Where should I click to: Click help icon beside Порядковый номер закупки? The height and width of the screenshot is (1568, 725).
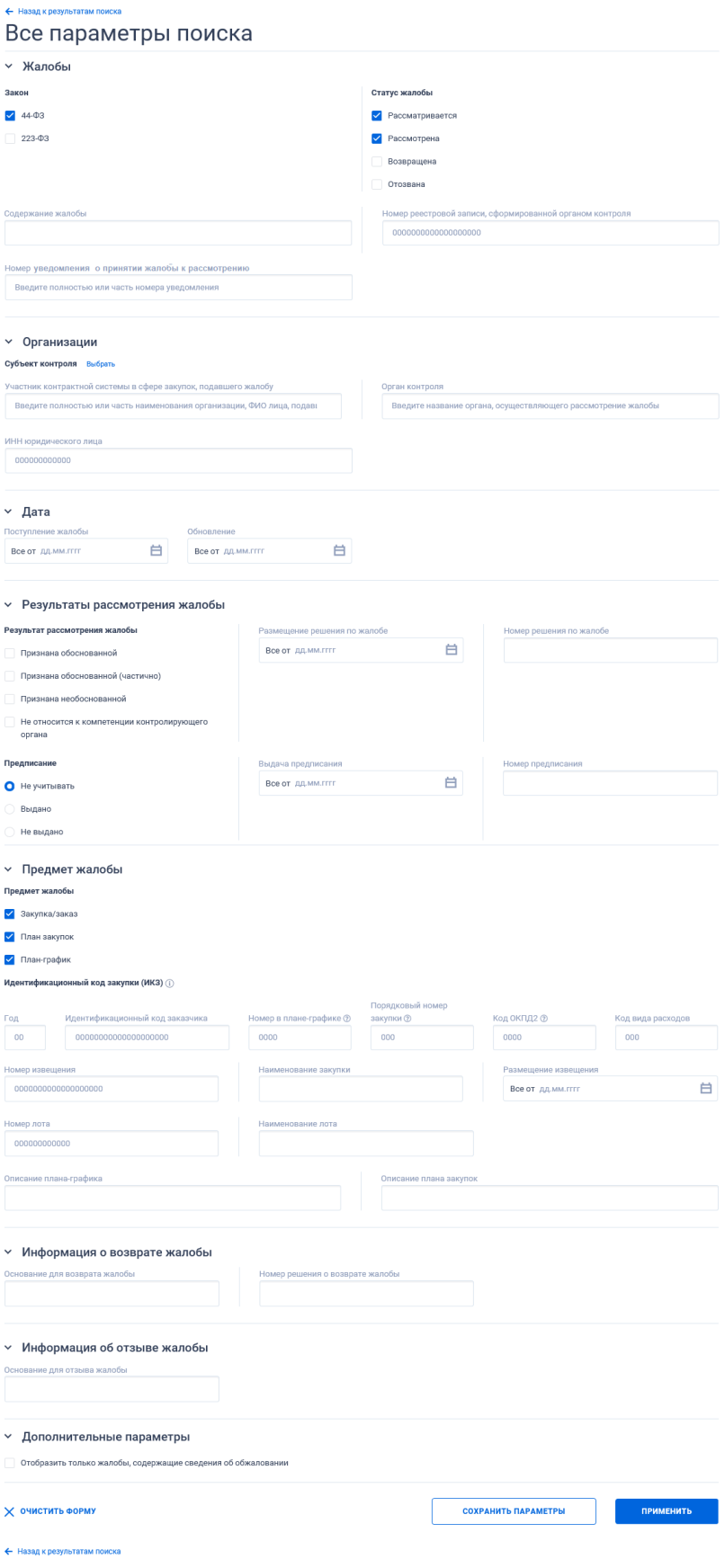click(x=407, y=1019)
